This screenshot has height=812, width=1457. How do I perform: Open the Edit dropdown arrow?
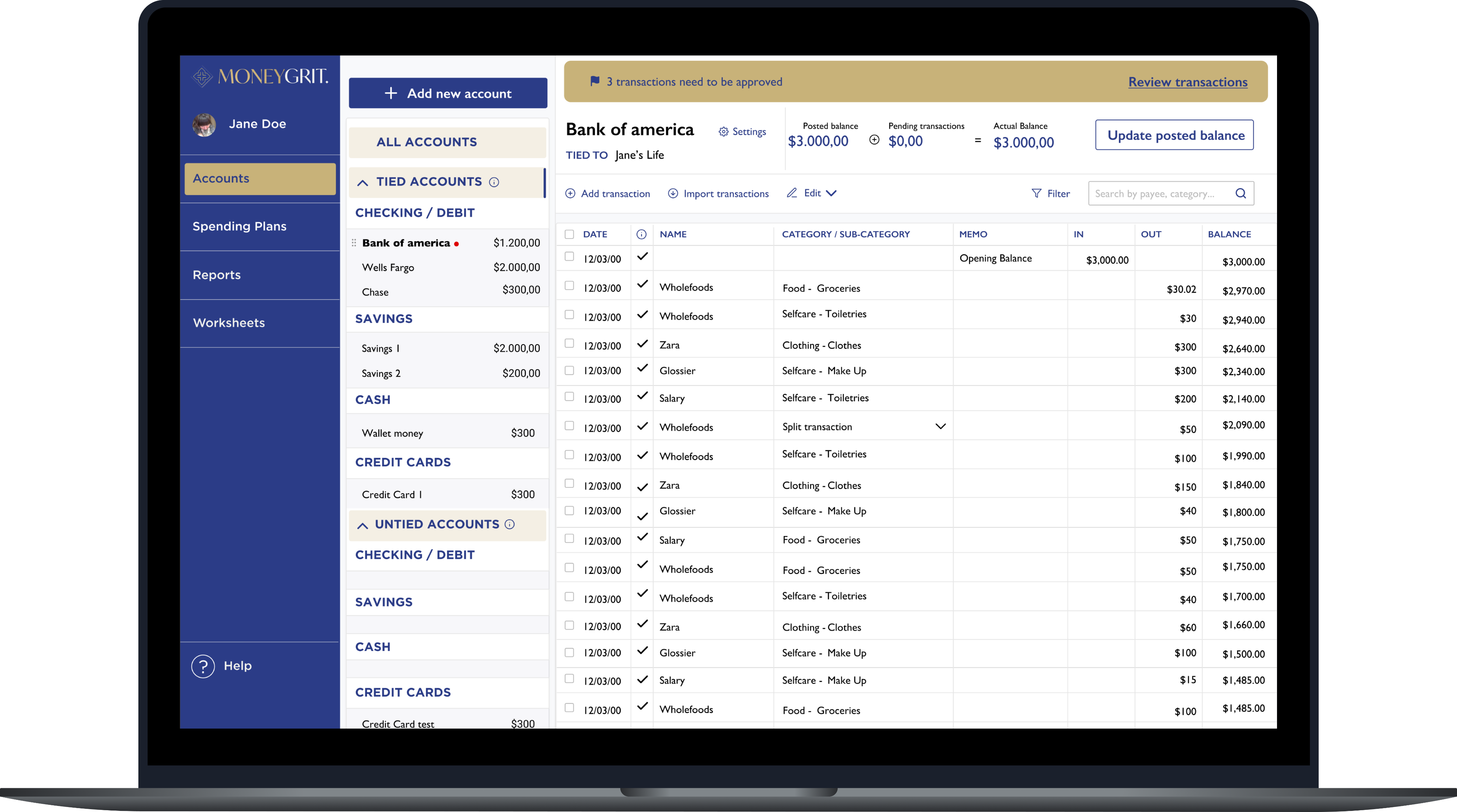(x=831, y=193)
